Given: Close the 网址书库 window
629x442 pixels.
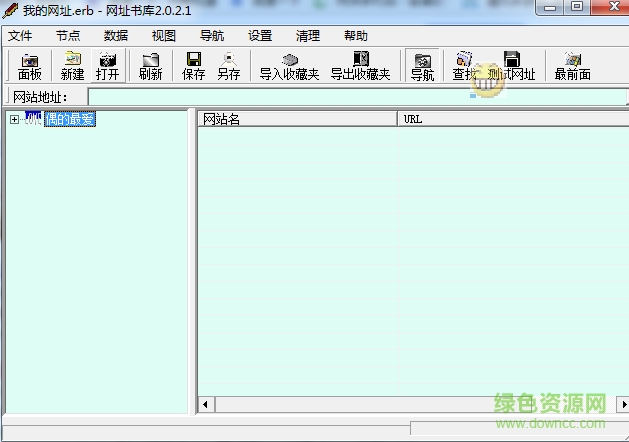Looking at the screenshot, I should tap(611, 7).
